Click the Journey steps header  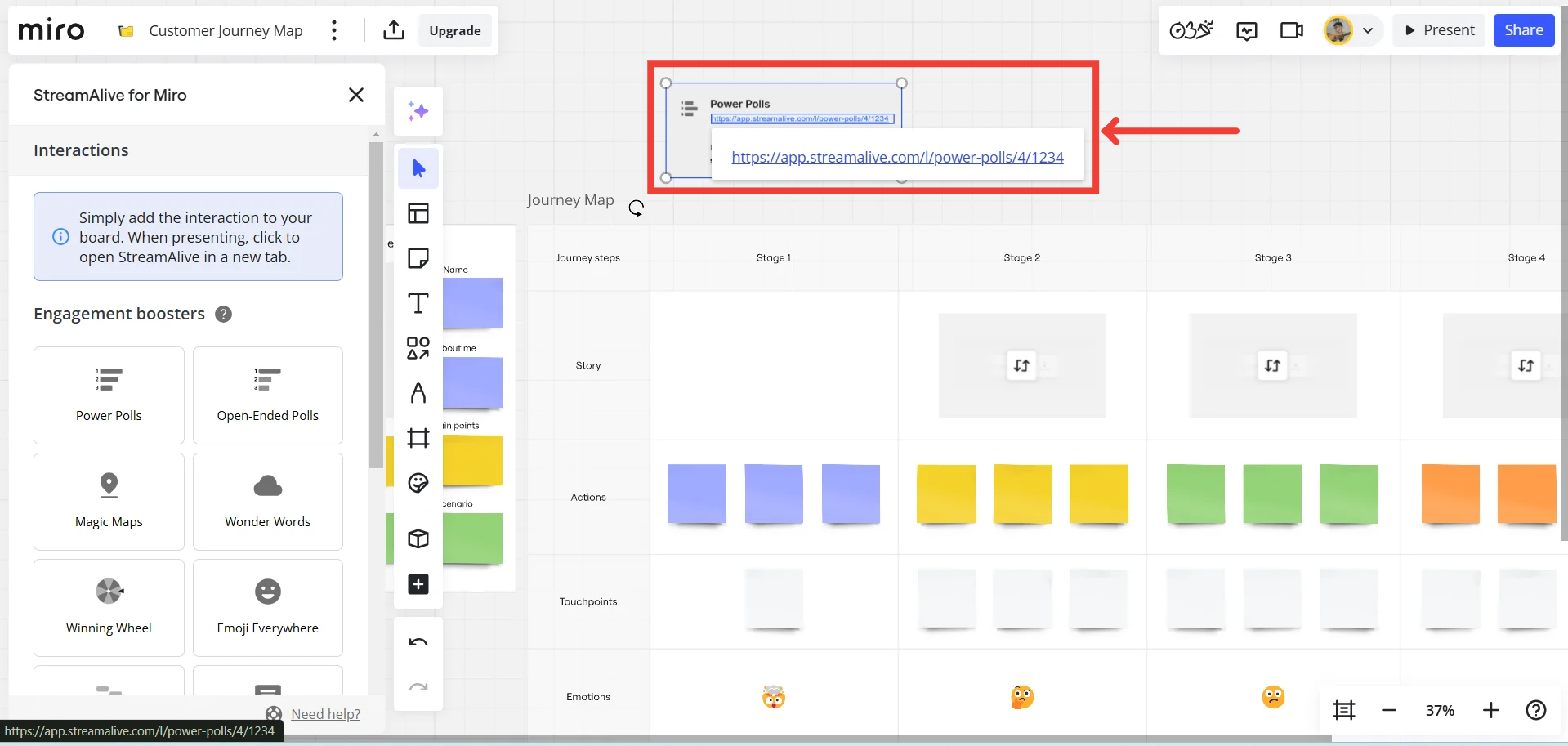pos(588,257)
